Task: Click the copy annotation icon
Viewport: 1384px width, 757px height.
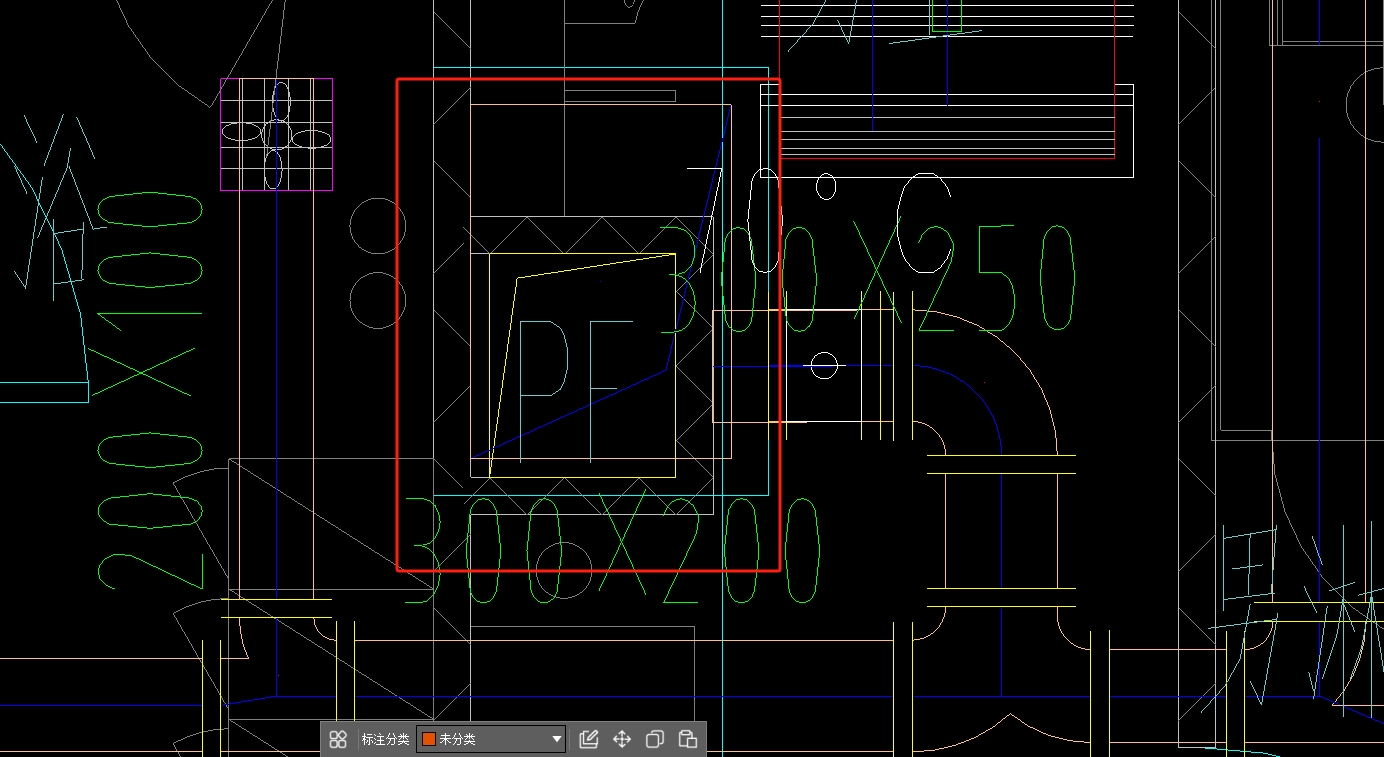Action: (655, 740)
